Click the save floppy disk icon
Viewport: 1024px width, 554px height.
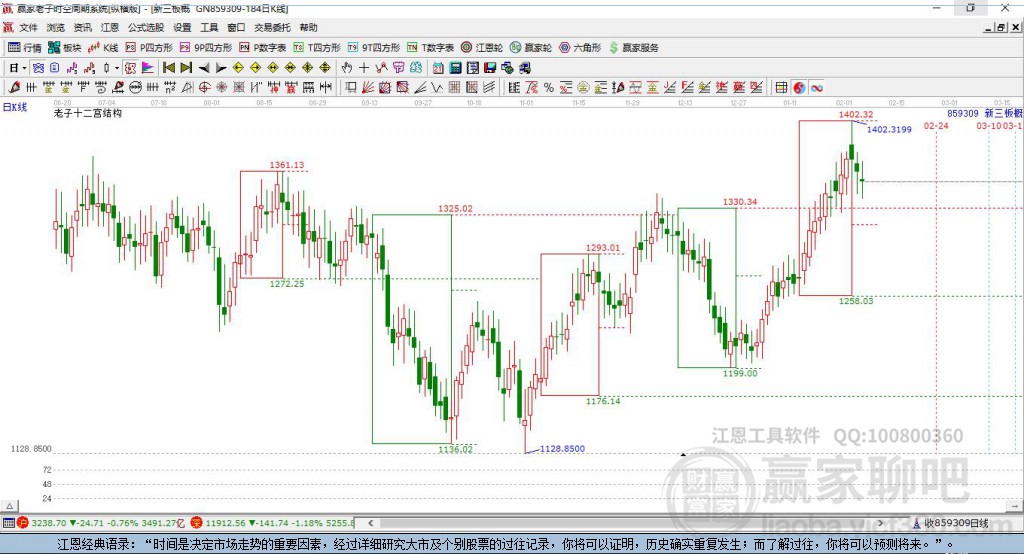pos(490,68)
